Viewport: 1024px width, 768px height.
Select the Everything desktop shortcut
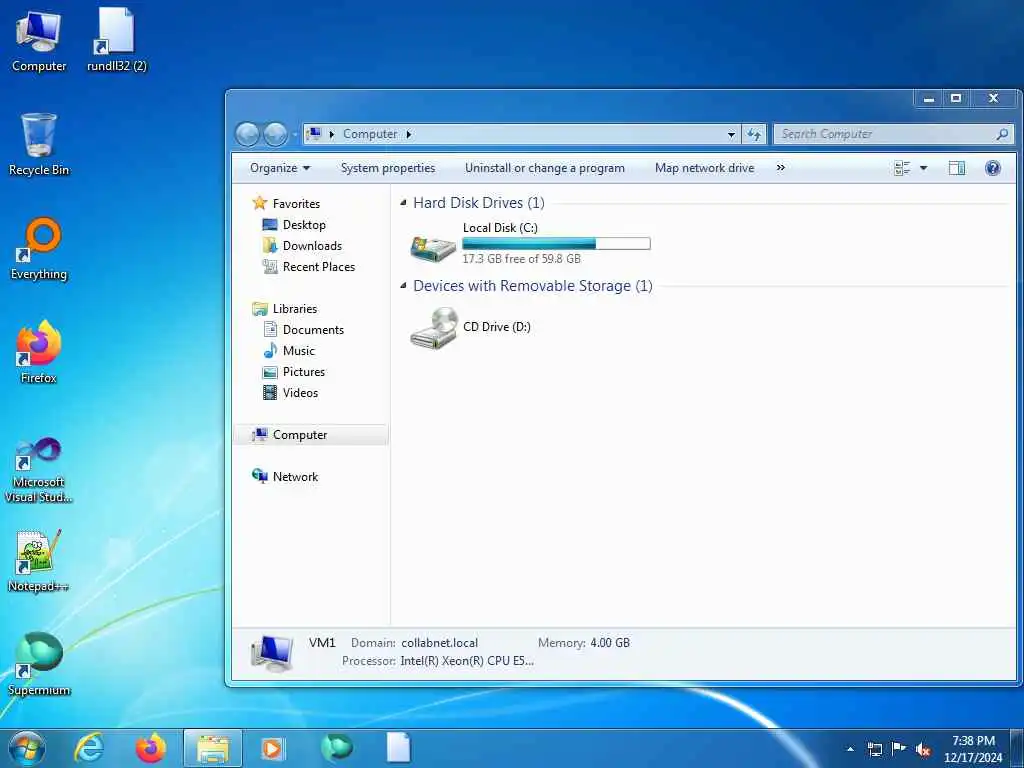pos(39,248)
